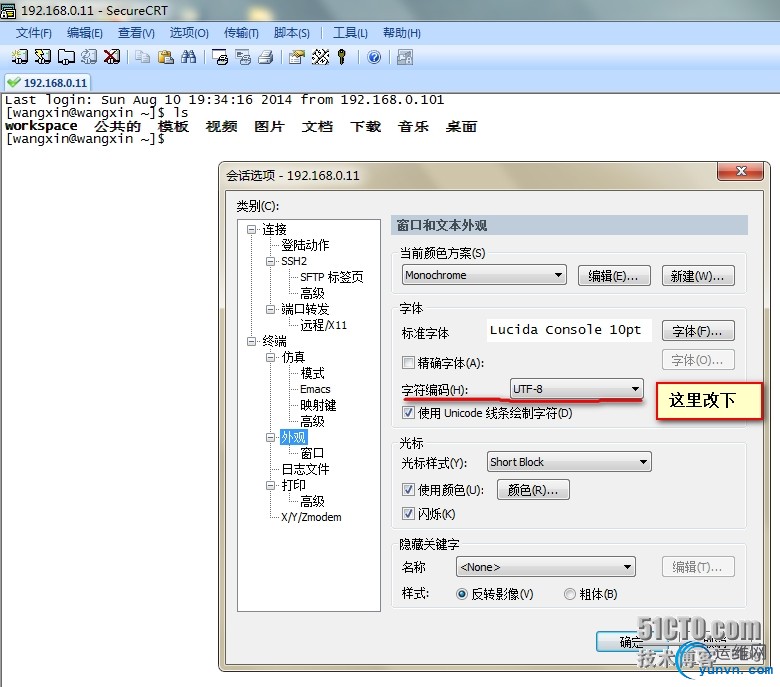This screenshot has width=780, height=687.
Task: Click the 颜色(R)... button
Action: [533, 490]
